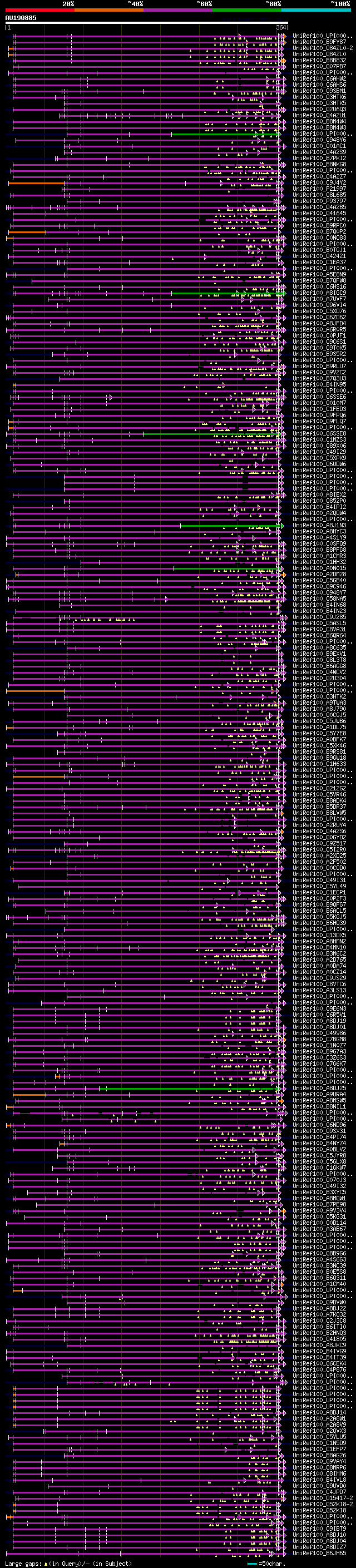Select hit UniRef100_Q89X06
Screen dimensions: 356x1568
pos(319,446)
